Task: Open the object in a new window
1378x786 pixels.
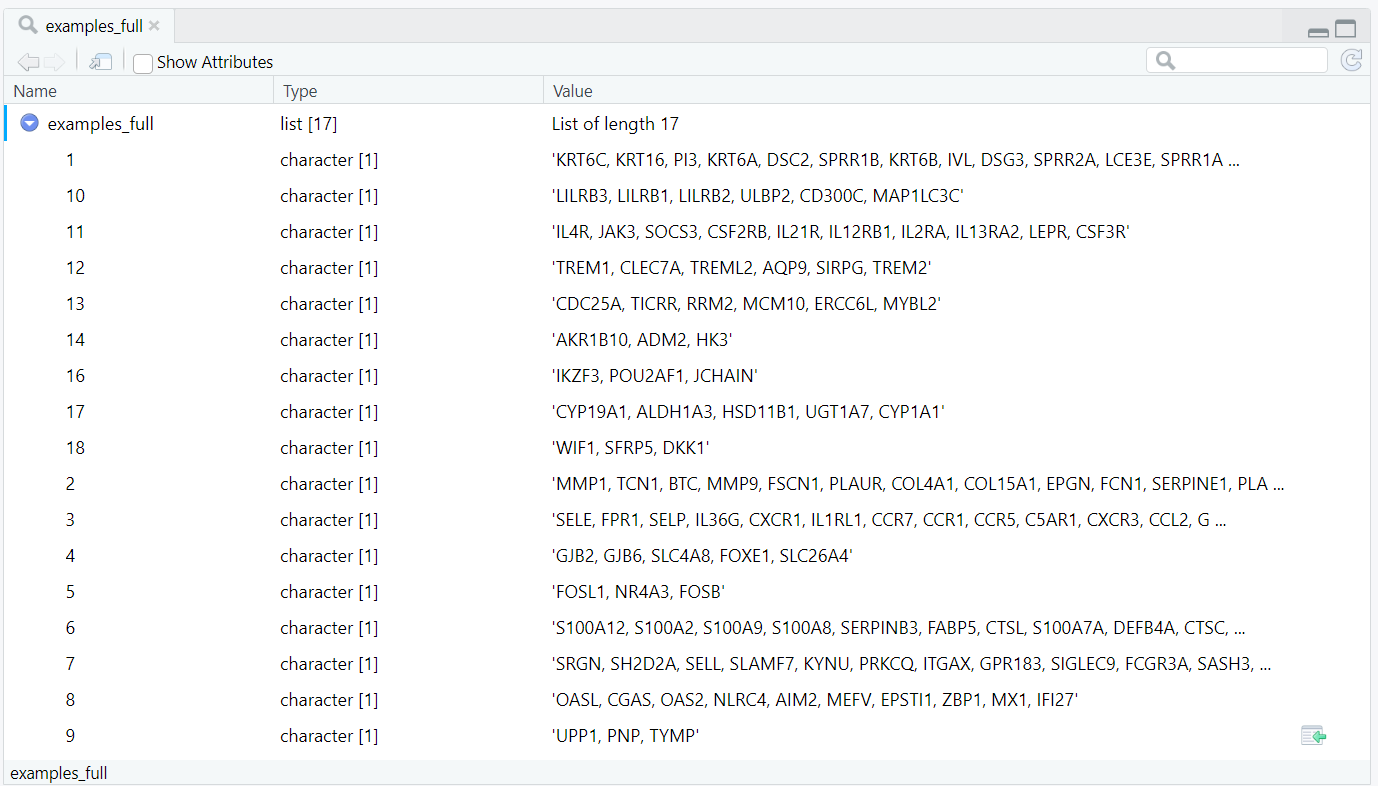Action: coord(100,62)
